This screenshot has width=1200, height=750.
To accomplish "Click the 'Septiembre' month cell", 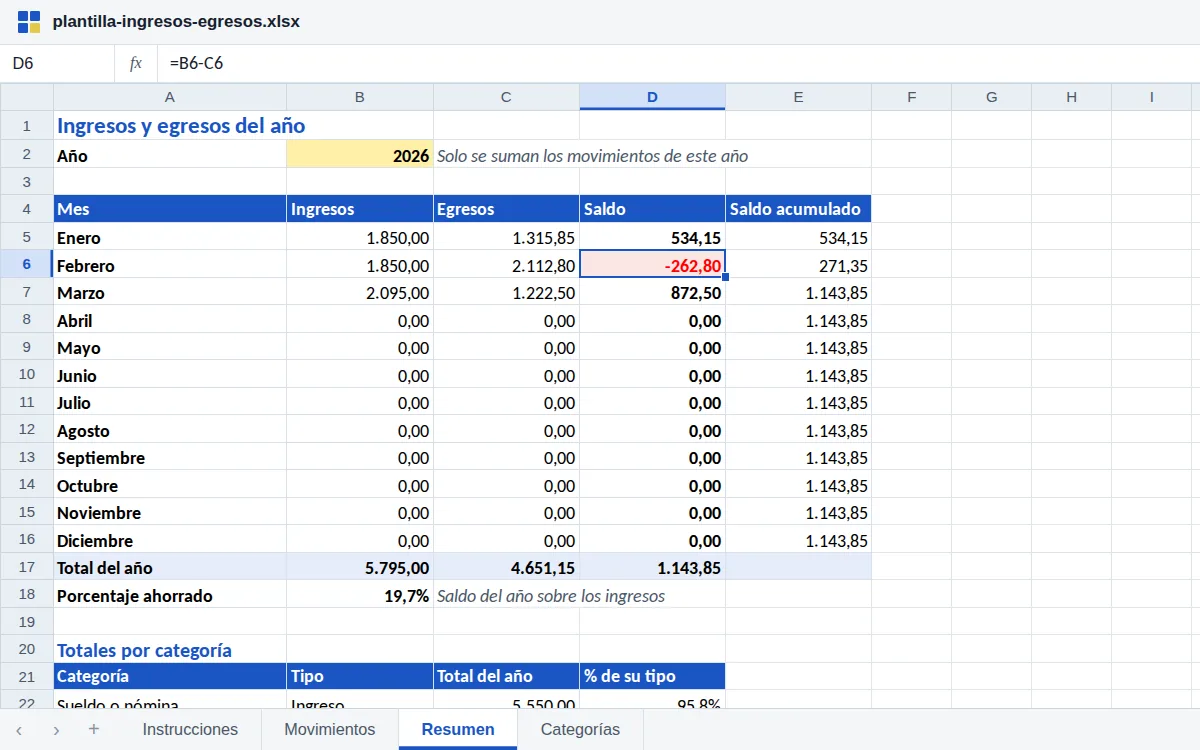I will pyautogui.click(x=170, y=458).
